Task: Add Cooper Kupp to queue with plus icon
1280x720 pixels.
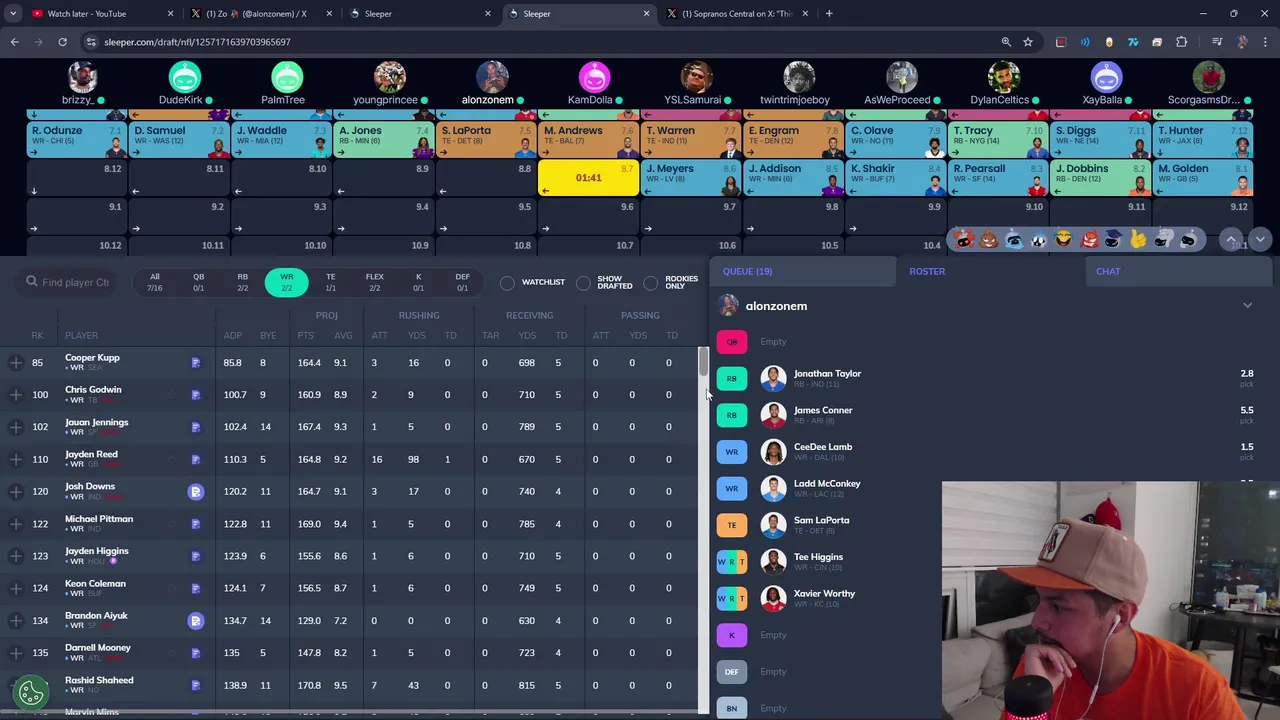Action: click(x=16, y=362)
